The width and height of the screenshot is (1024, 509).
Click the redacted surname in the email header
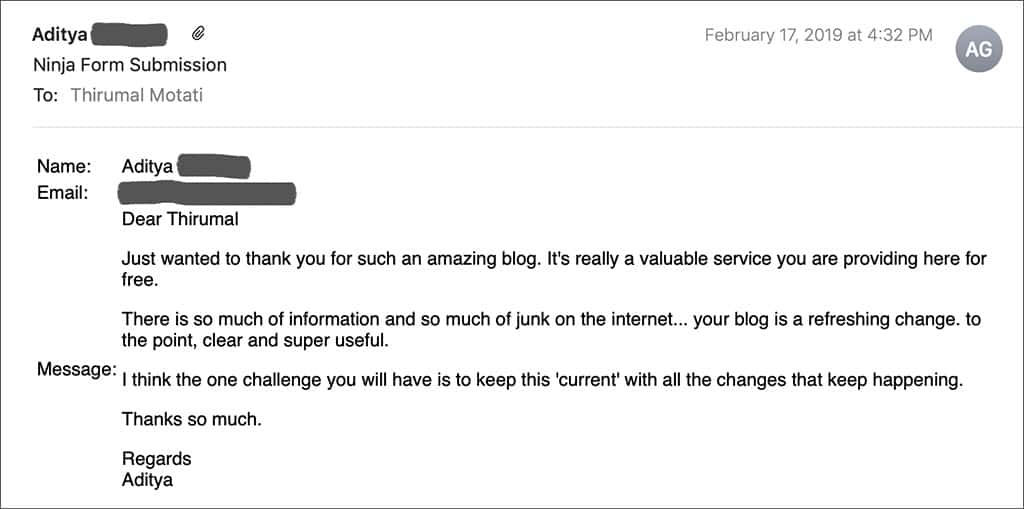tap(129, 34)
